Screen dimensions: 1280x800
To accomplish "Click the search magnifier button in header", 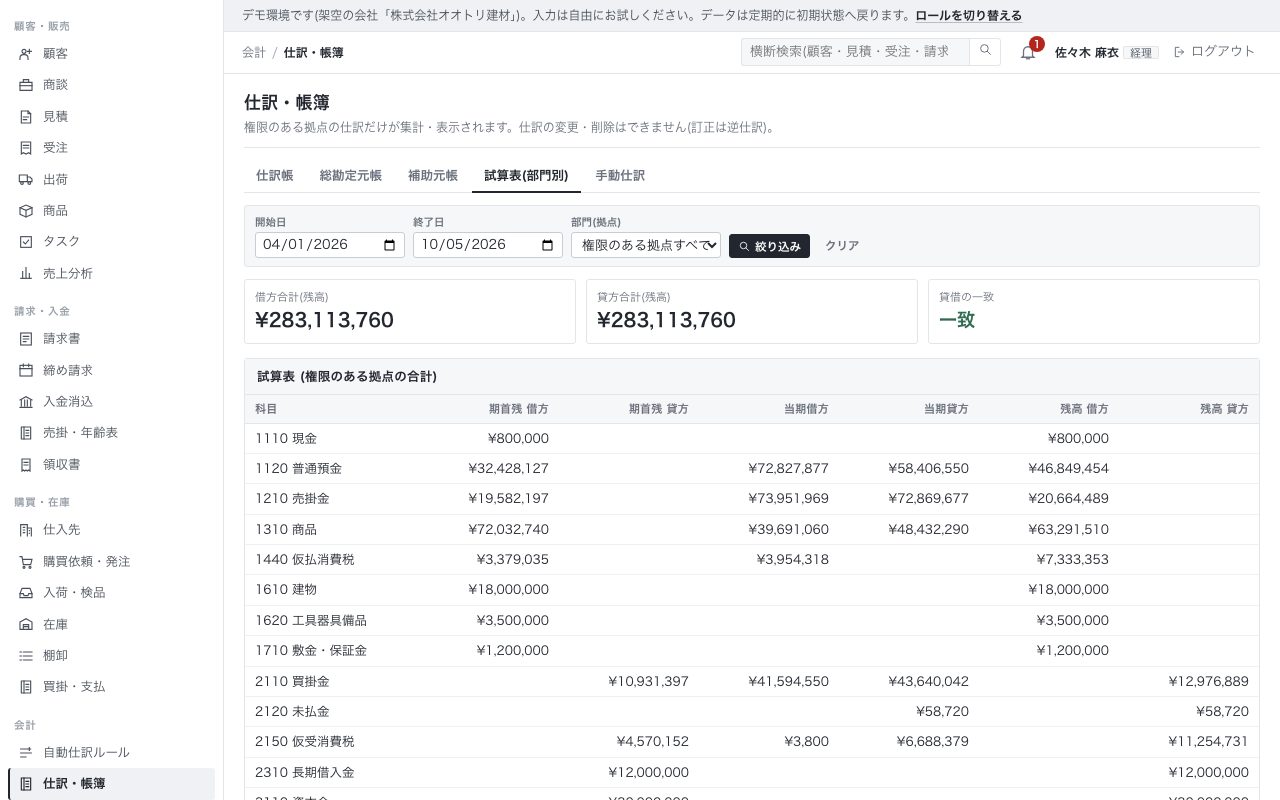I will [x=985, y=51].
